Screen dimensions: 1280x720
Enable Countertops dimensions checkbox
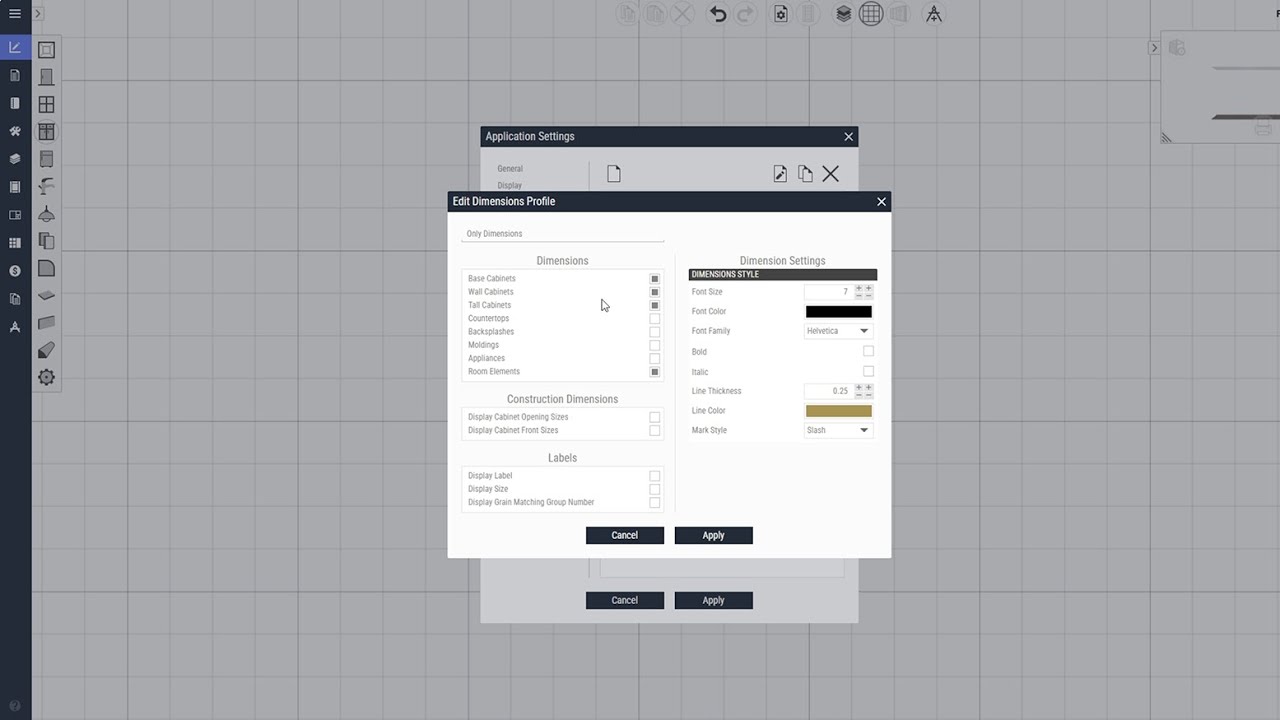655,318
